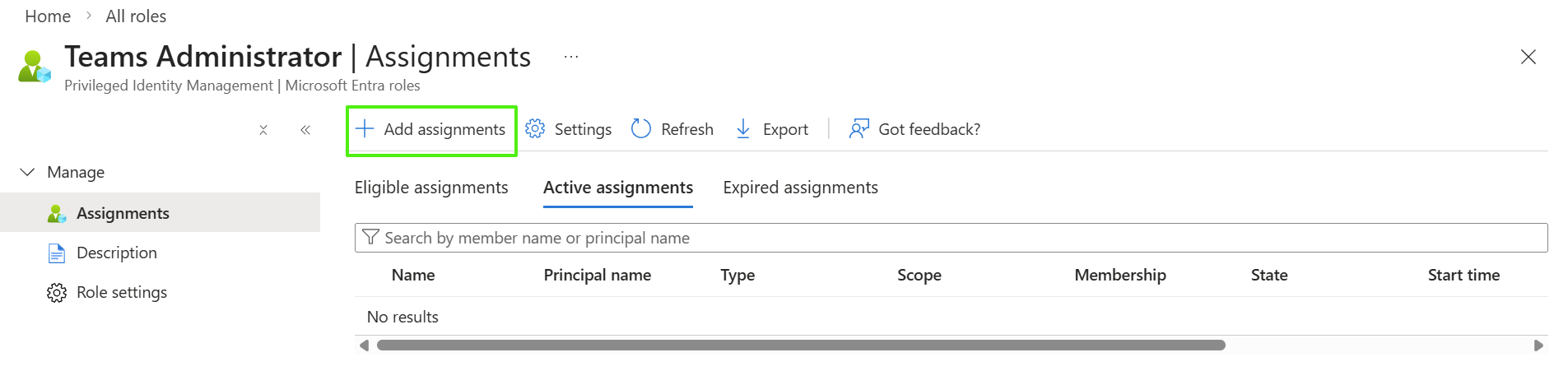Click the Got feedback person icon
Screen dimensions: 1568x371
[858, 129]
